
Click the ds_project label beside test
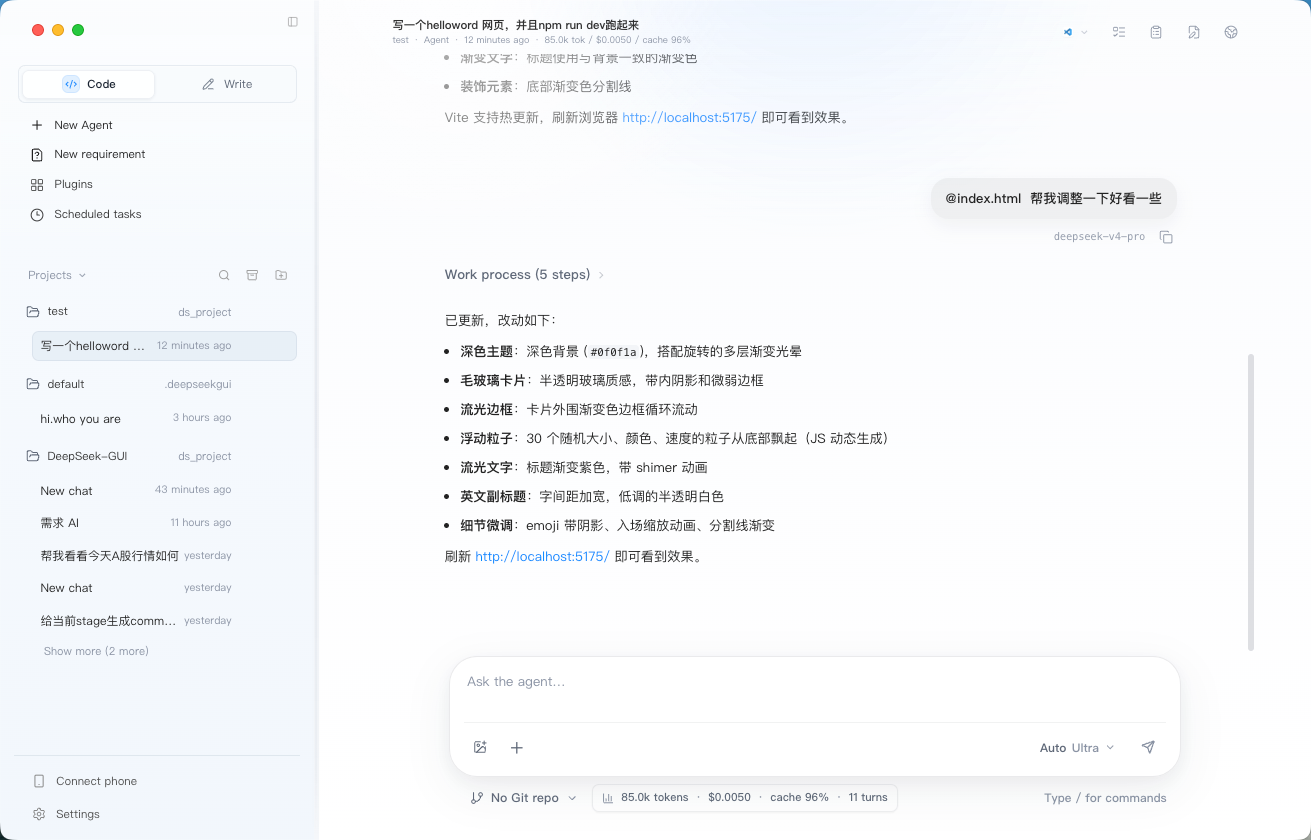pos(205,312)
